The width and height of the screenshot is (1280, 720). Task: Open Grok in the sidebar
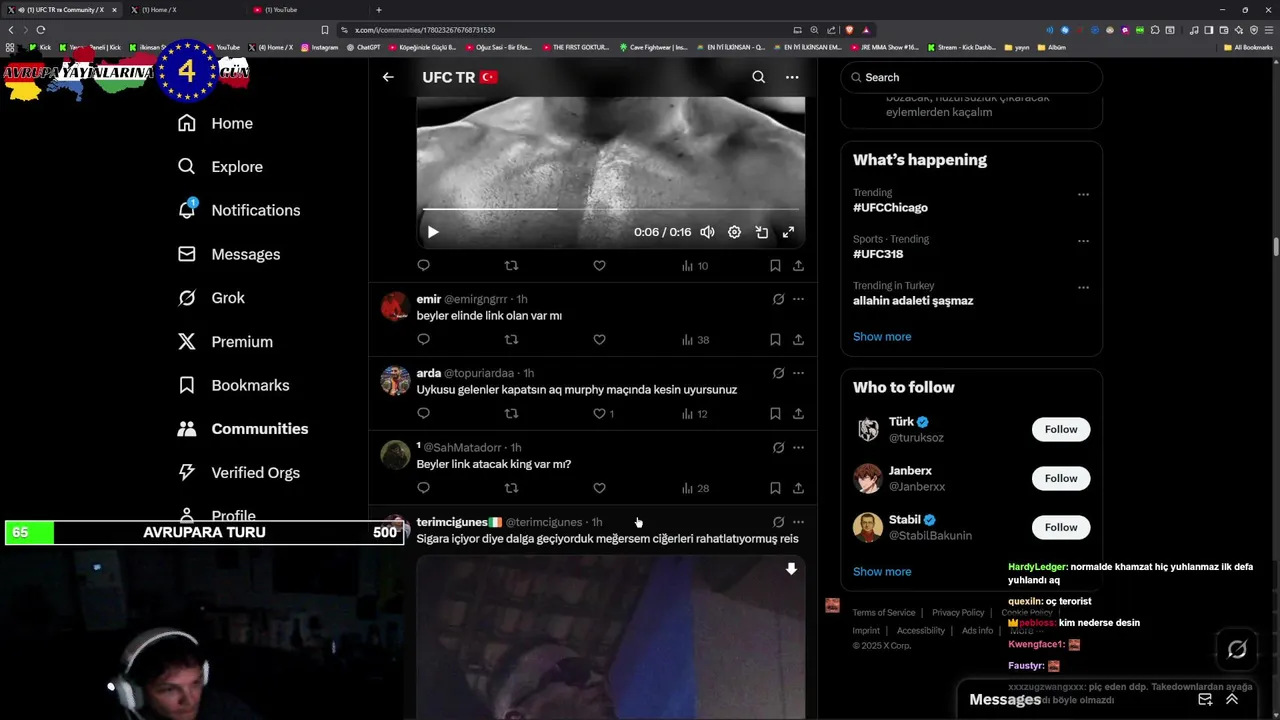coord(211,298)
